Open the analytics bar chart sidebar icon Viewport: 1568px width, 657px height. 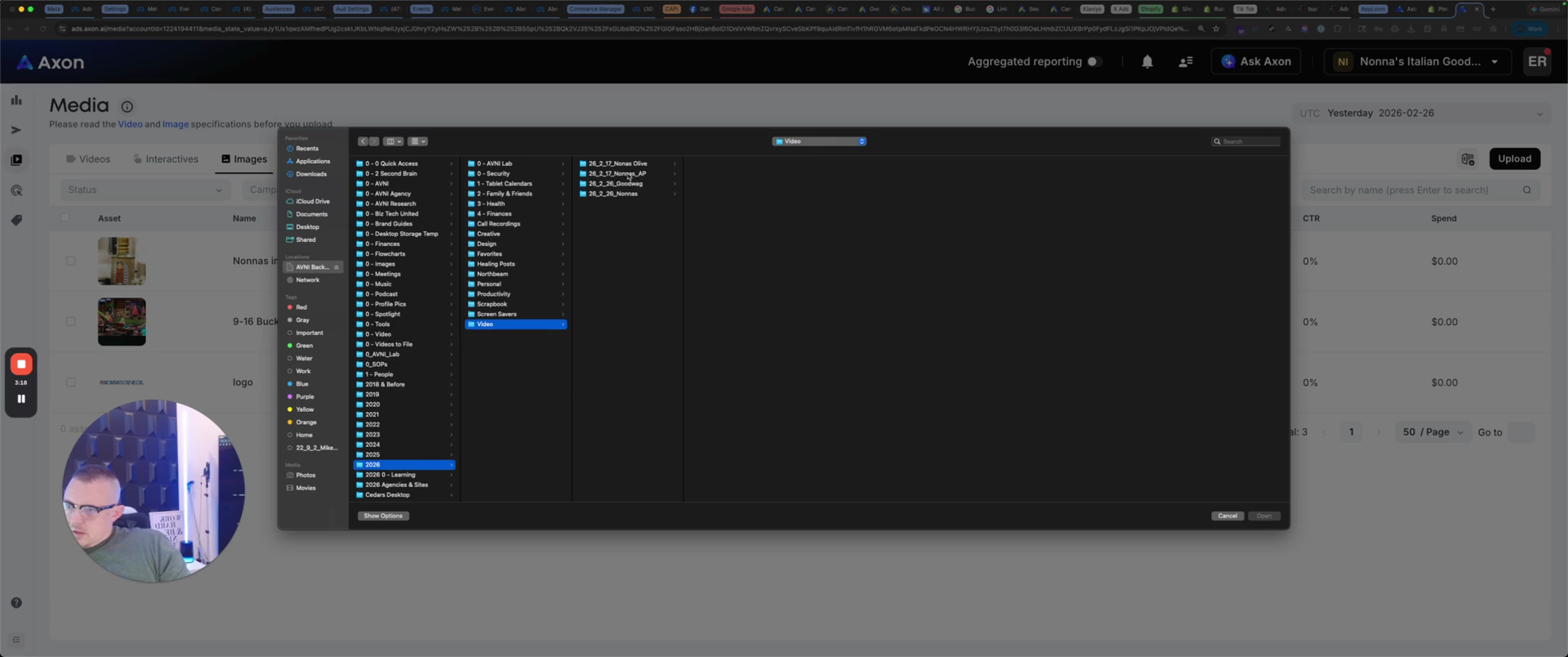[x=16, y=101]
